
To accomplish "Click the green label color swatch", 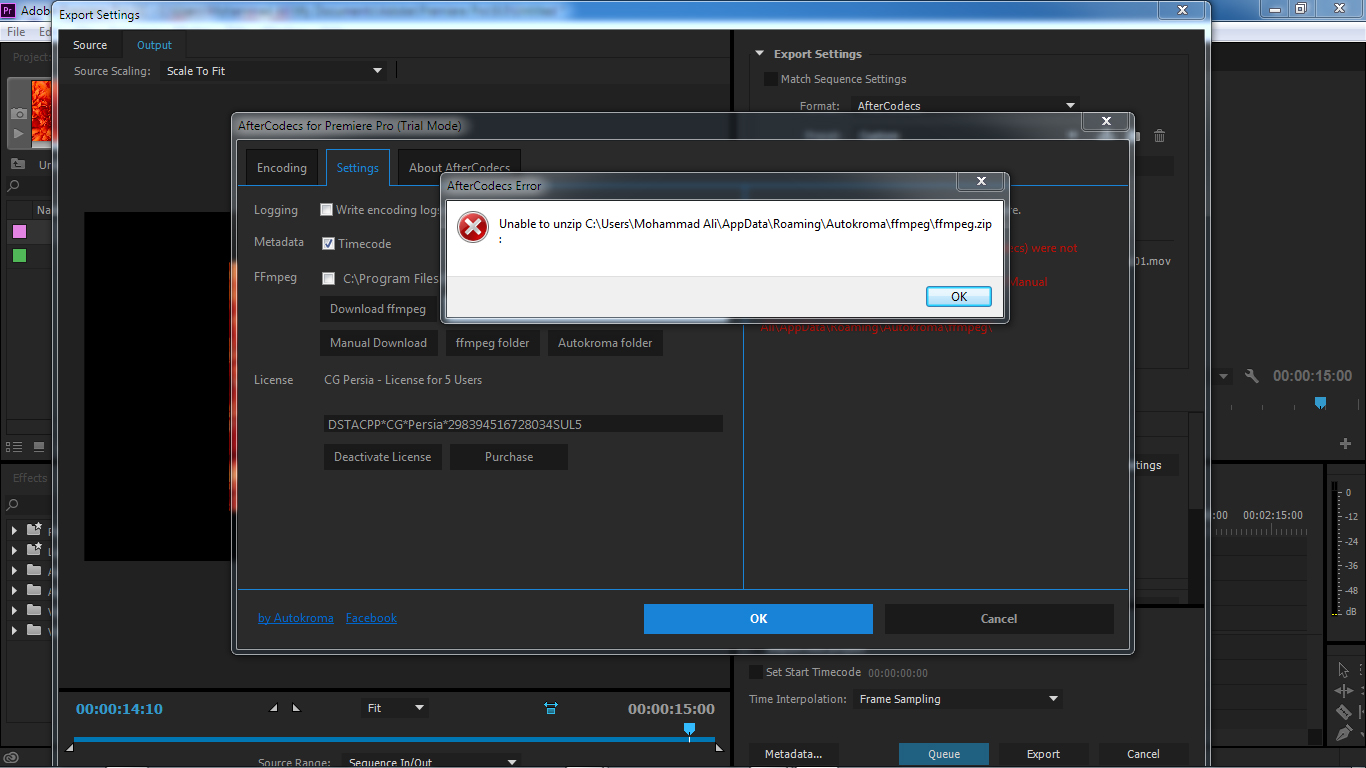I will coord(19,256).
